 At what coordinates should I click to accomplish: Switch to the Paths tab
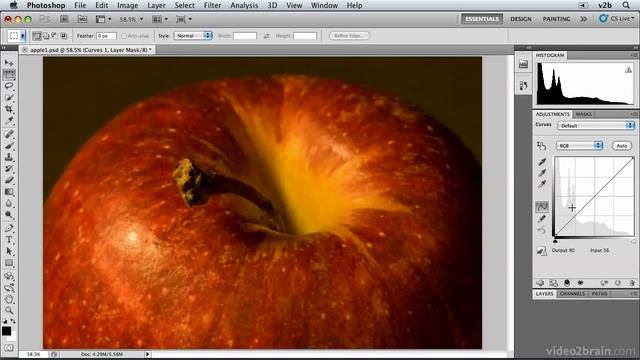pyautogui.click(x=599, y=293)
